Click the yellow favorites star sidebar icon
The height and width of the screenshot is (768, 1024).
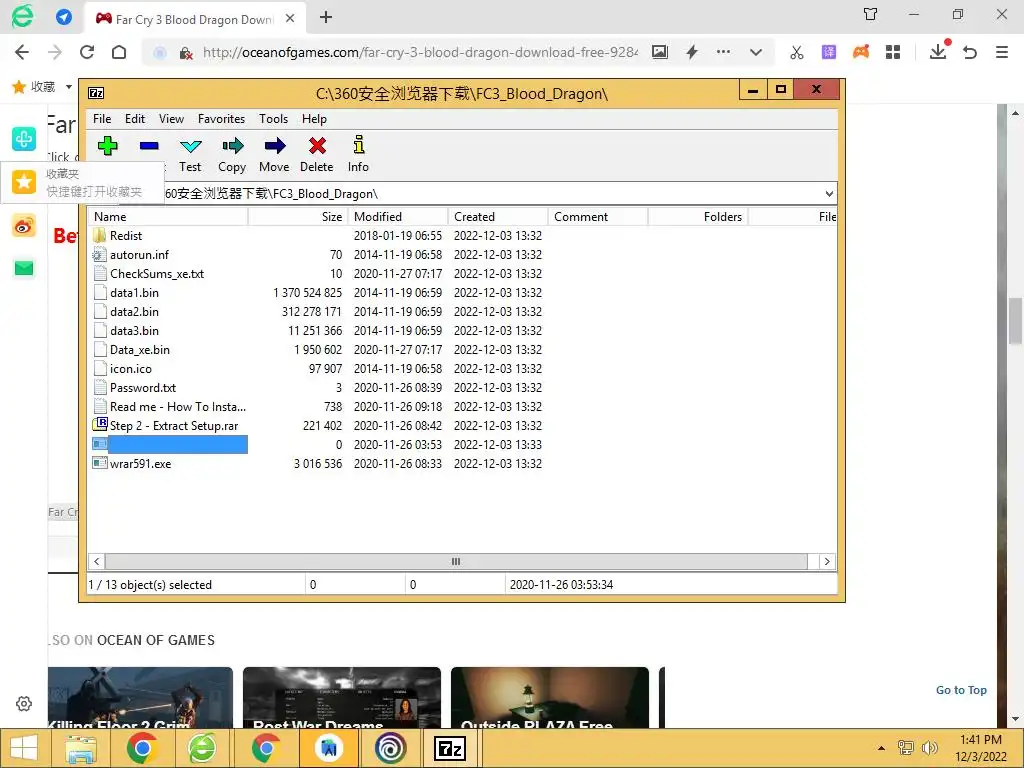pyautogui.click(x=24, y=182)
